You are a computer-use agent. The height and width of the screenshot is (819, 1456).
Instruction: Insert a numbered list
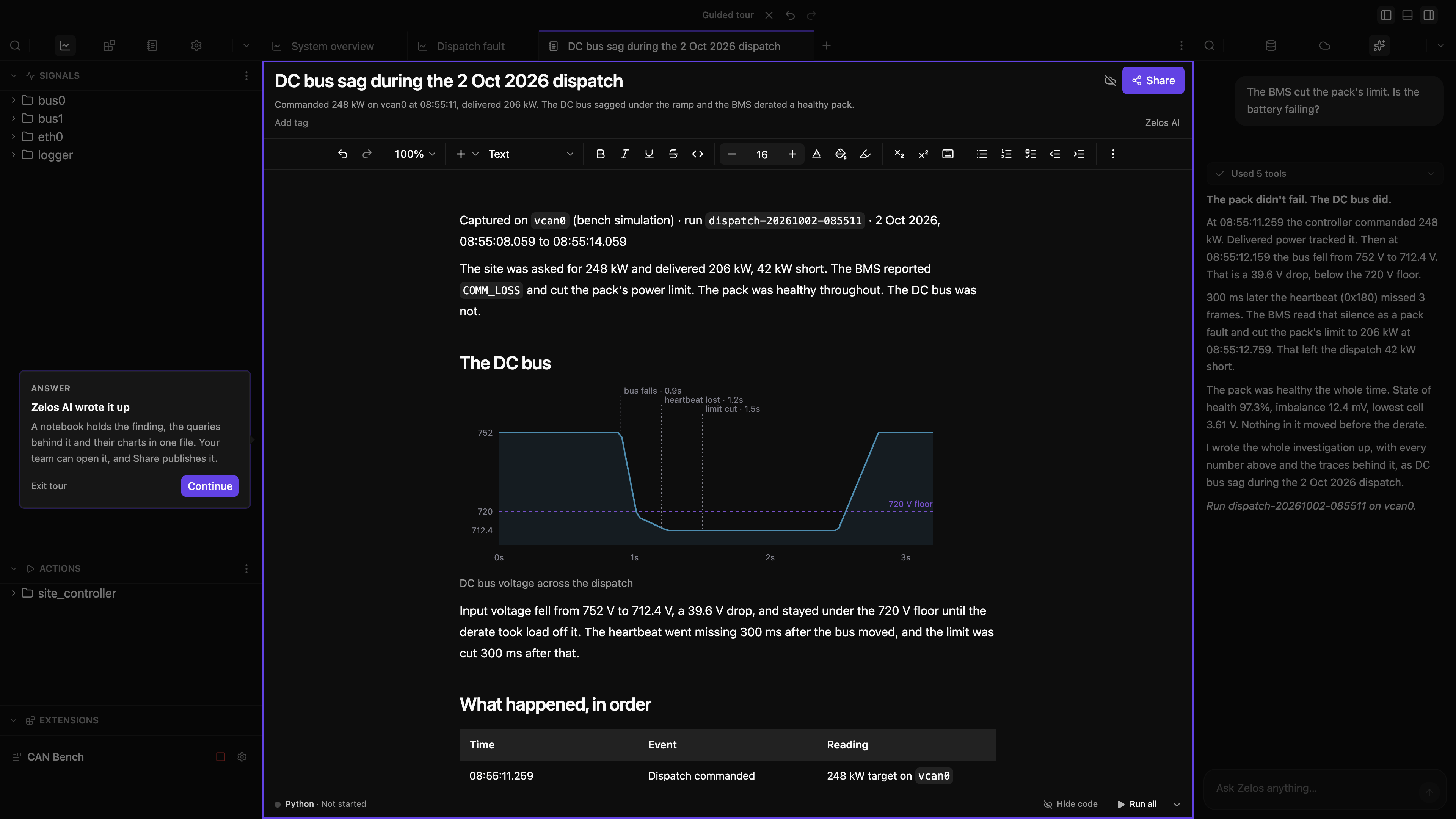pyautogui.click(x=1006, y=154)
